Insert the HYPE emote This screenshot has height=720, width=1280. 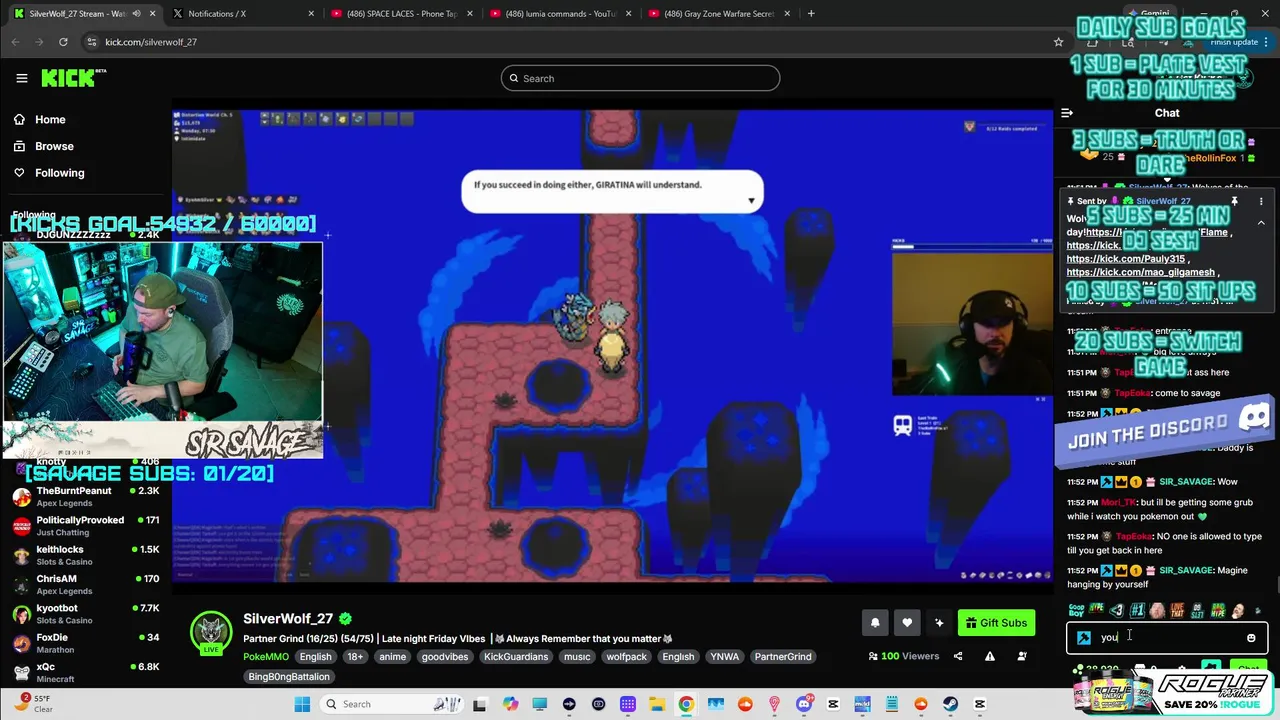[x=1097, y=610]
